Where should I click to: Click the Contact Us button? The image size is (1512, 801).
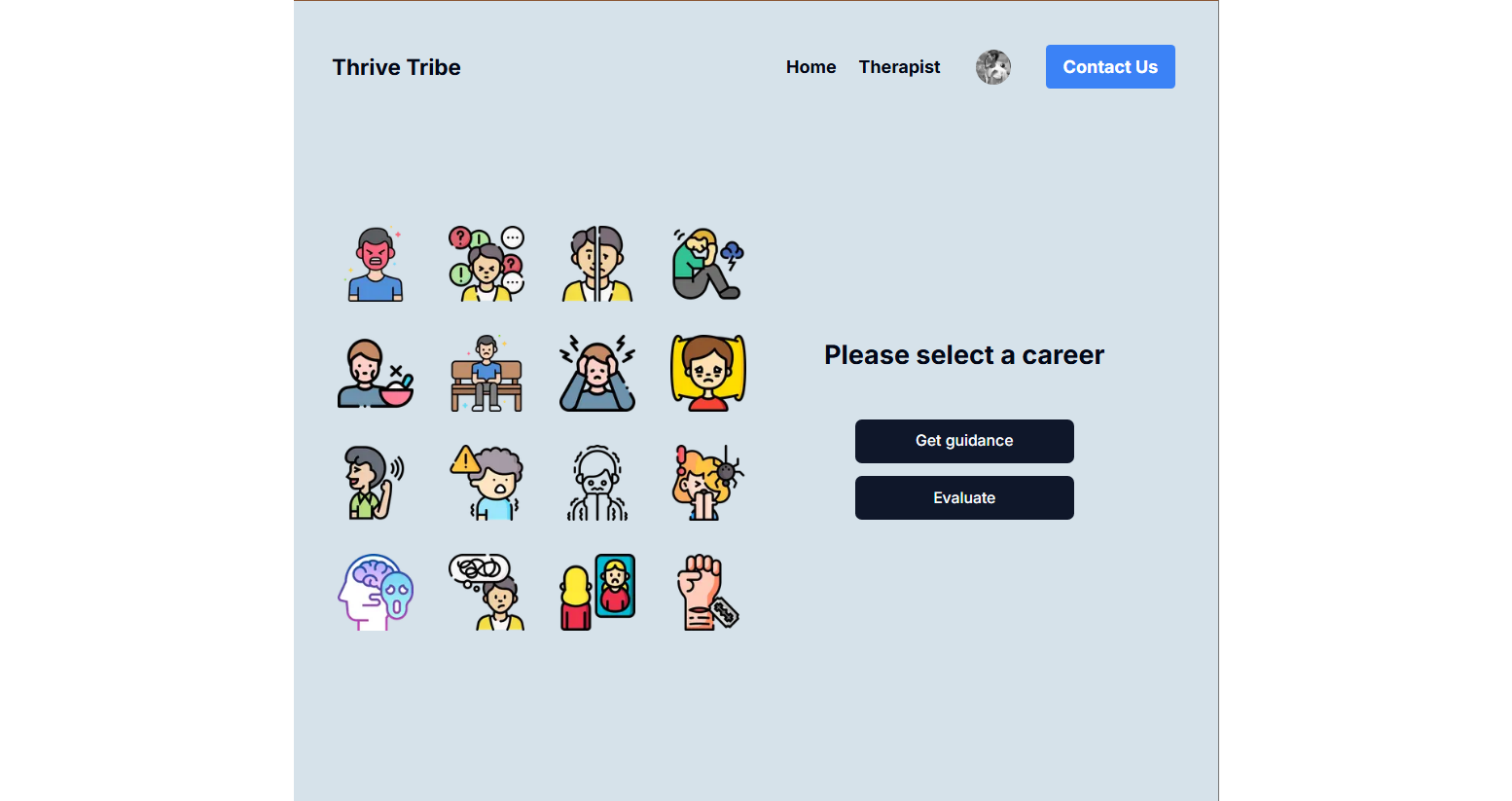point(1110,67)
